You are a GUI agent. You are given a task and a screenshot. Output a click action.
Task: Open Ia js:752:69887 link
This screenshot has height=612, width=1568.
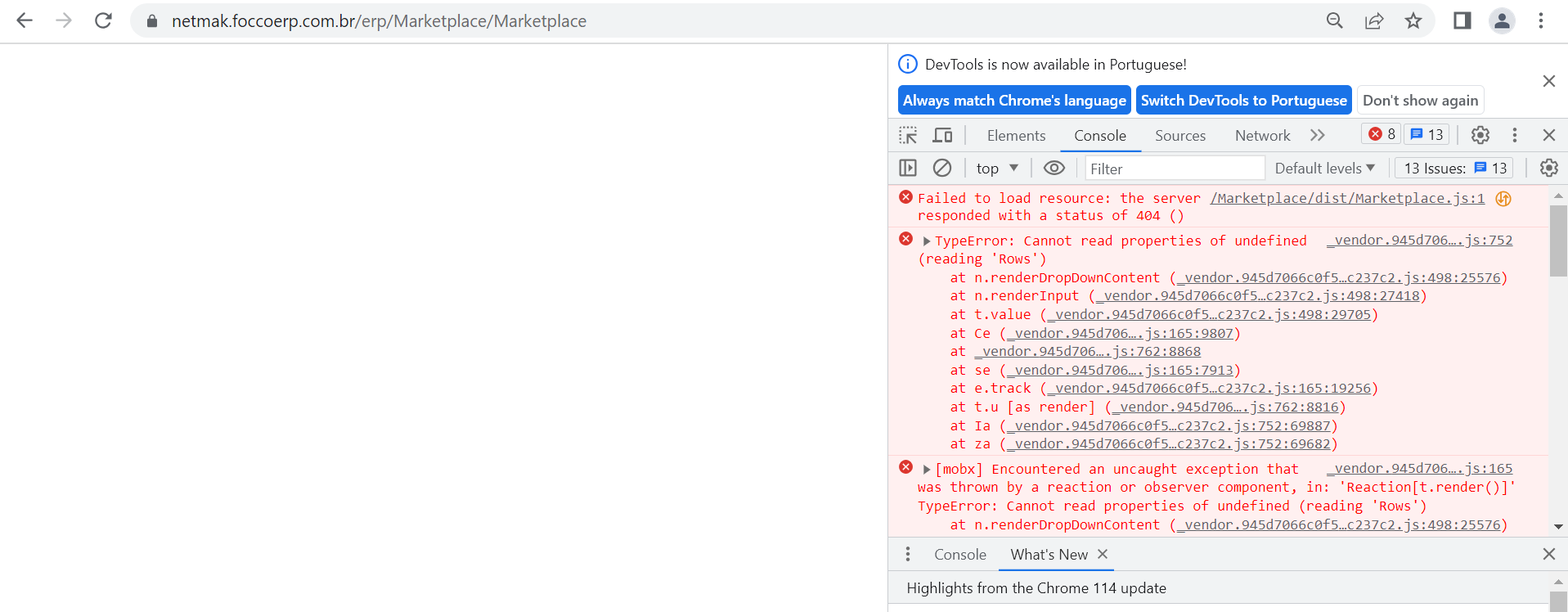pyautogui.click(x=1169, y=426)
